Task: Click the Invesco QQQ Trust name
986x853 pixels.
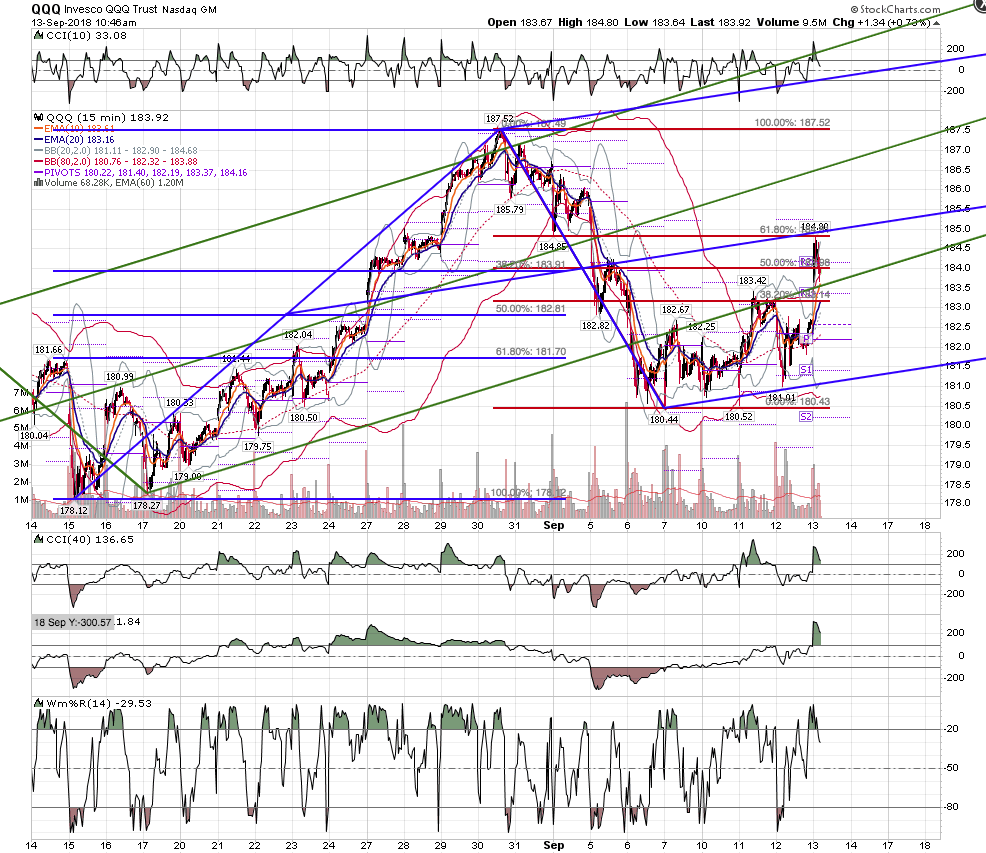Action: pyautogui.click(x=111, y=9)
